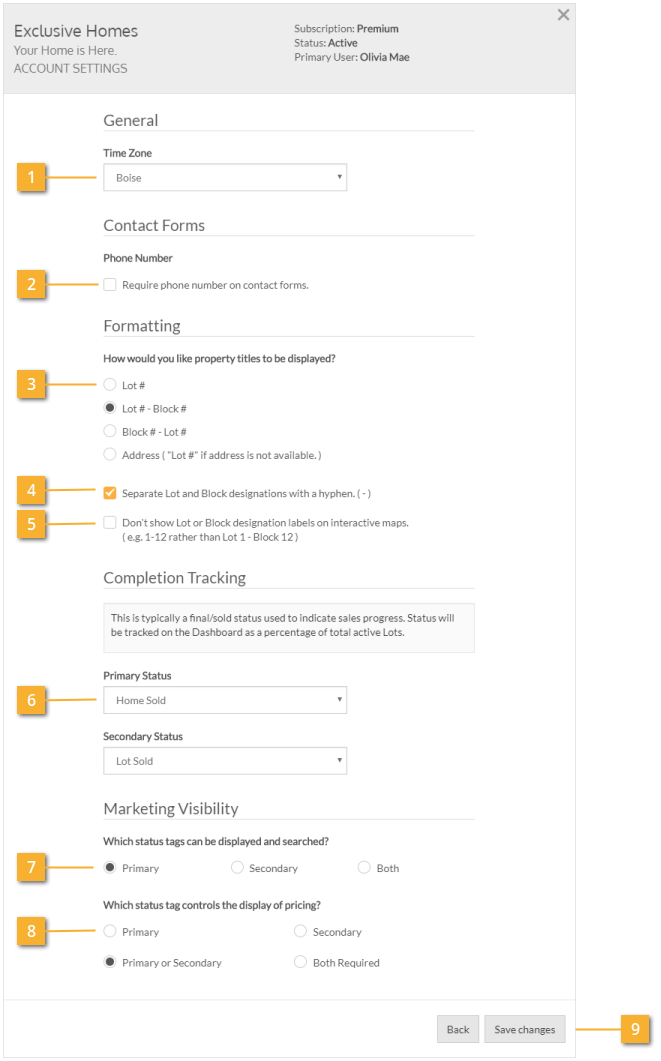Close the Account Settings dialog

coord(563,15)
